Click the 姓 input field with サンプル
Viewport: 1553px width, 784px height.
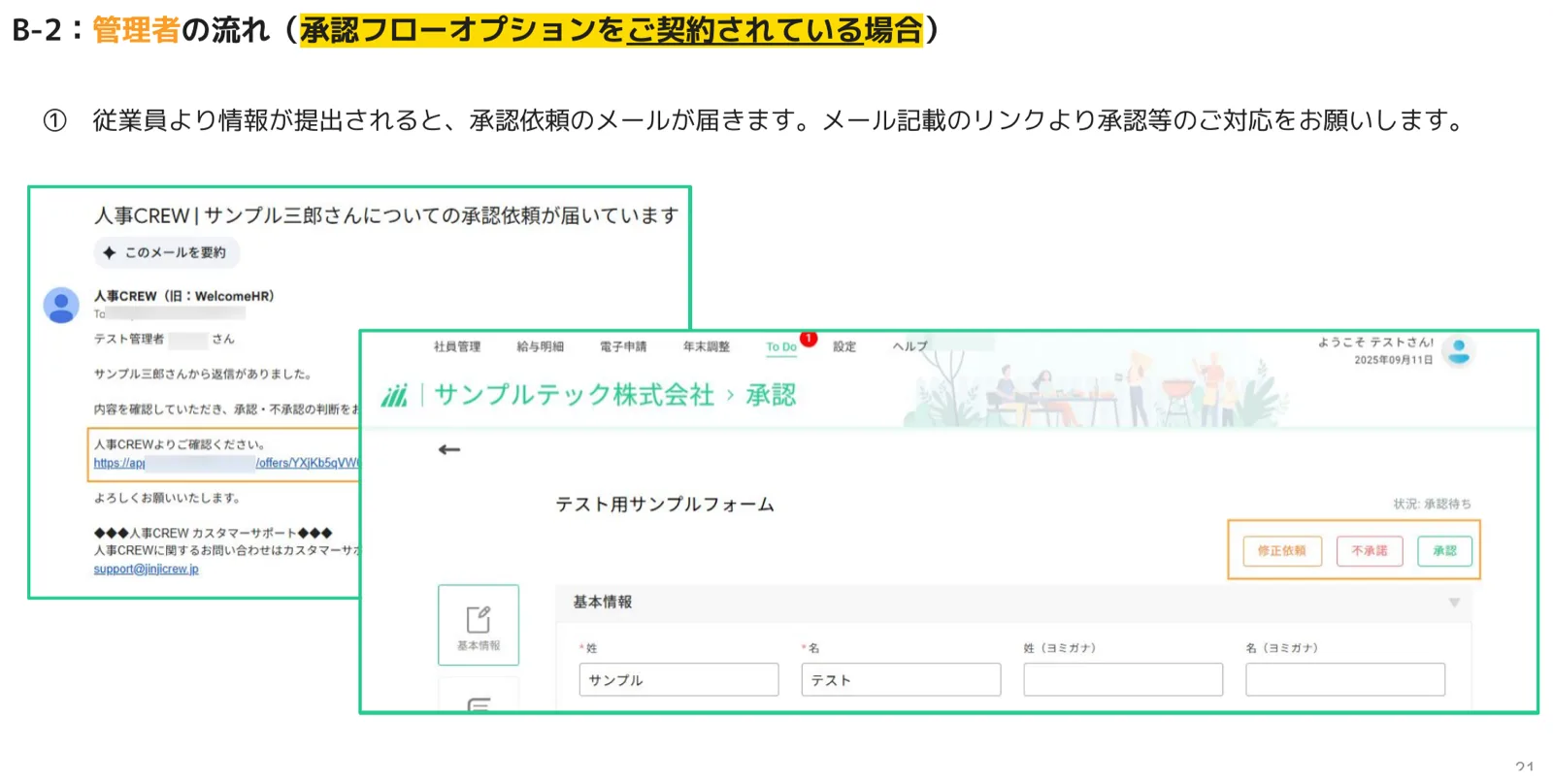(x=678, y=679)
